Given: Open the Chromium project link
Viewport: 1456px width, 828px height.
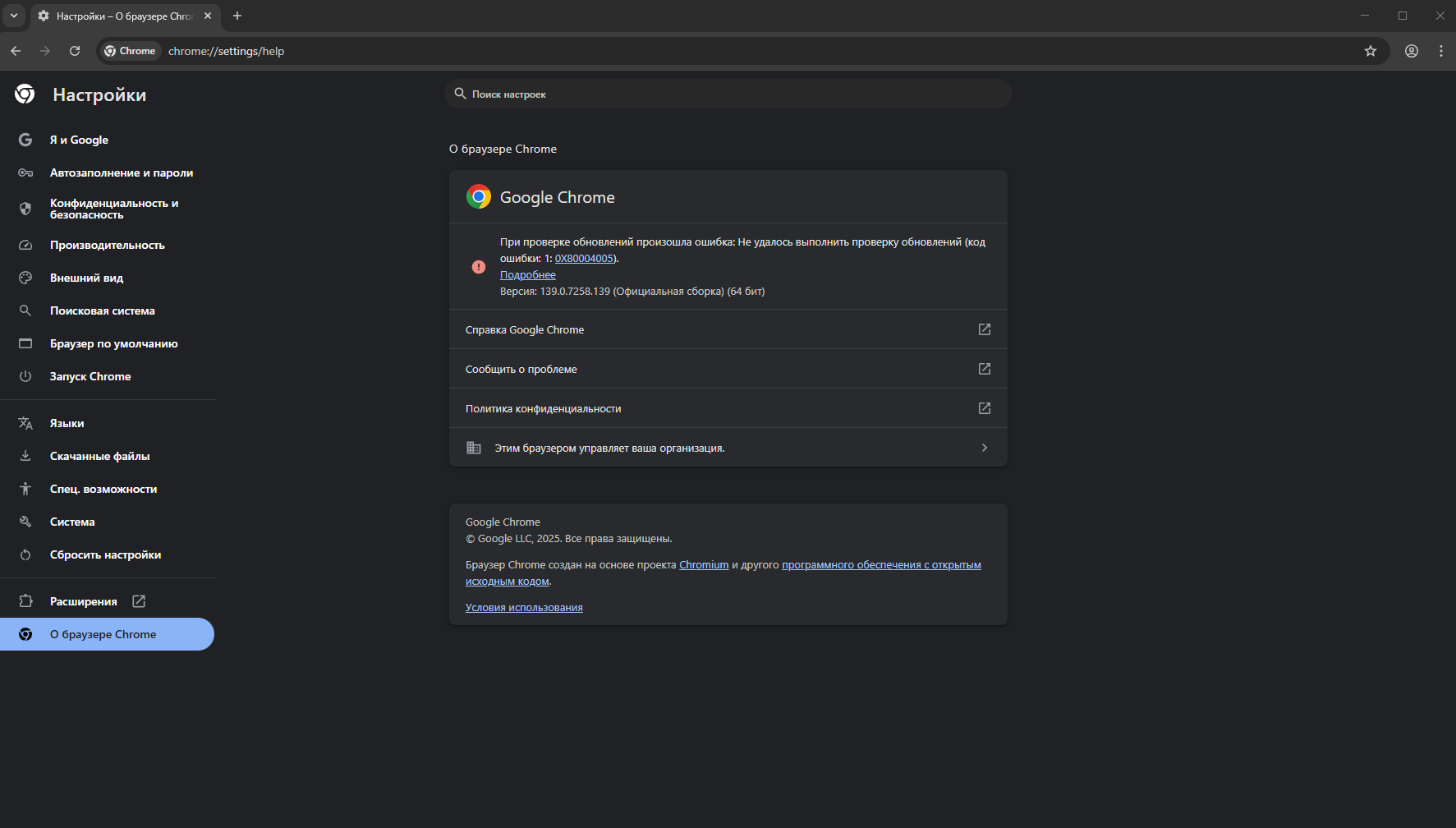Looking at the screenshot, I should click(x=704, y=564).
